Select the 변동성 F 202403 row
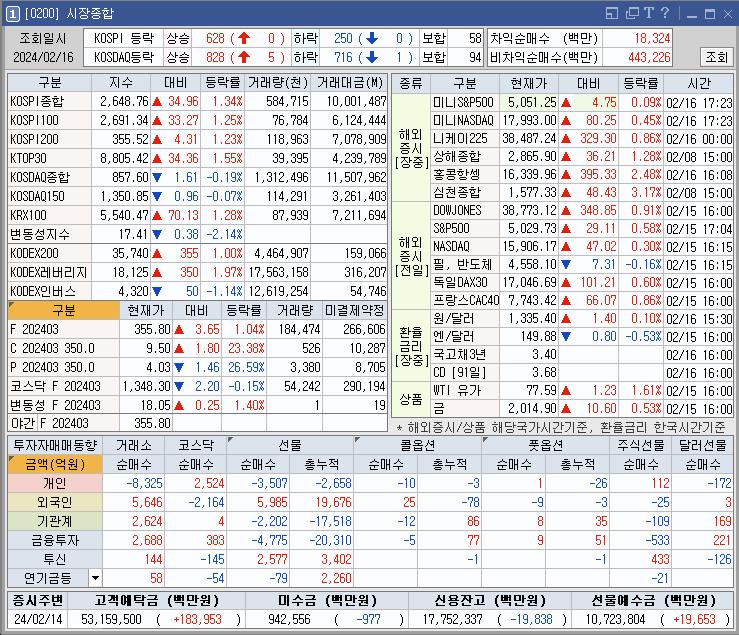This screenshot has width=739, height=635. click(x=197, y=405)
